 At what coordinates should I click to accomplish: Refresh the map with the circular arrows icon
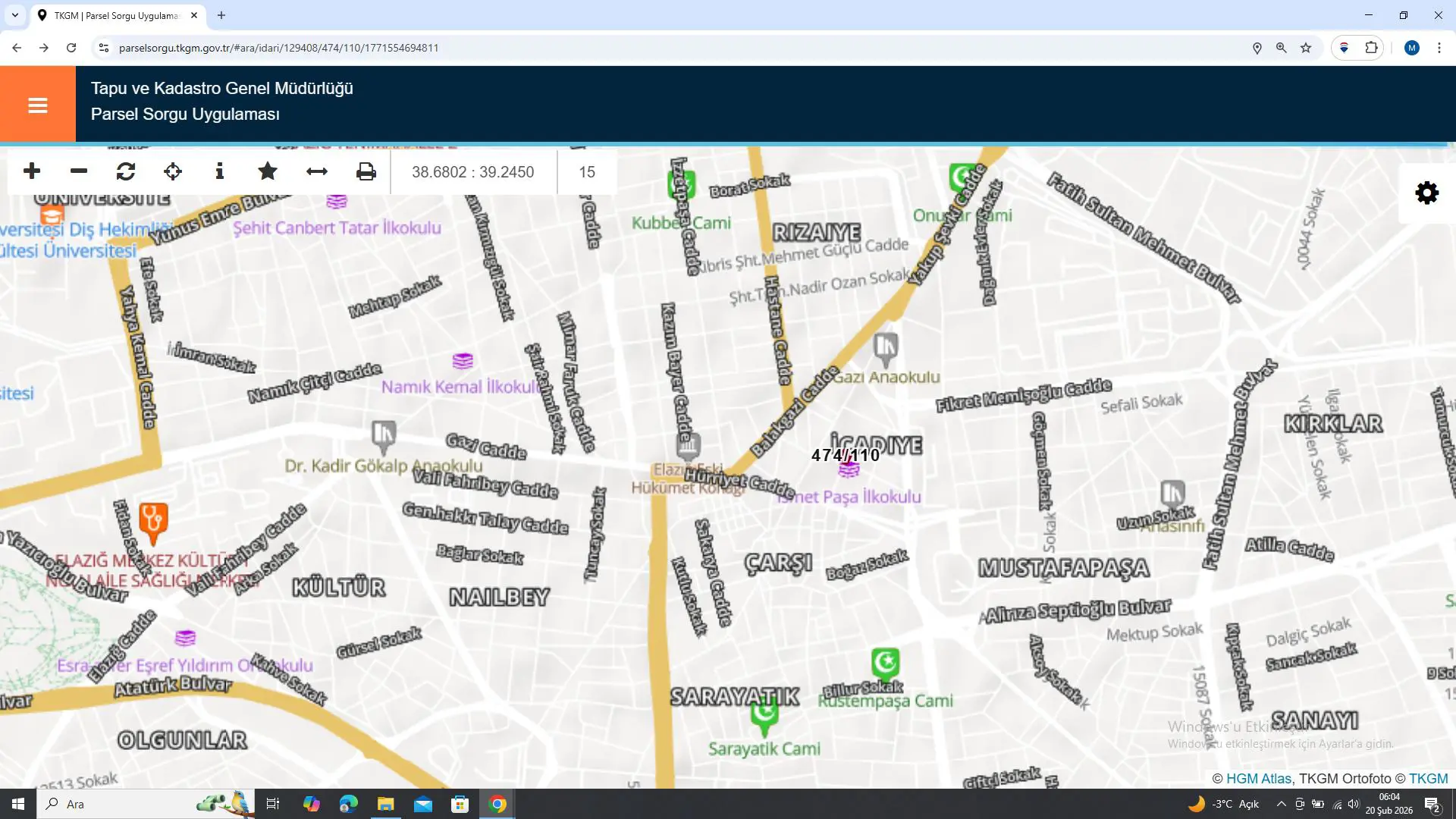point(126,171)
